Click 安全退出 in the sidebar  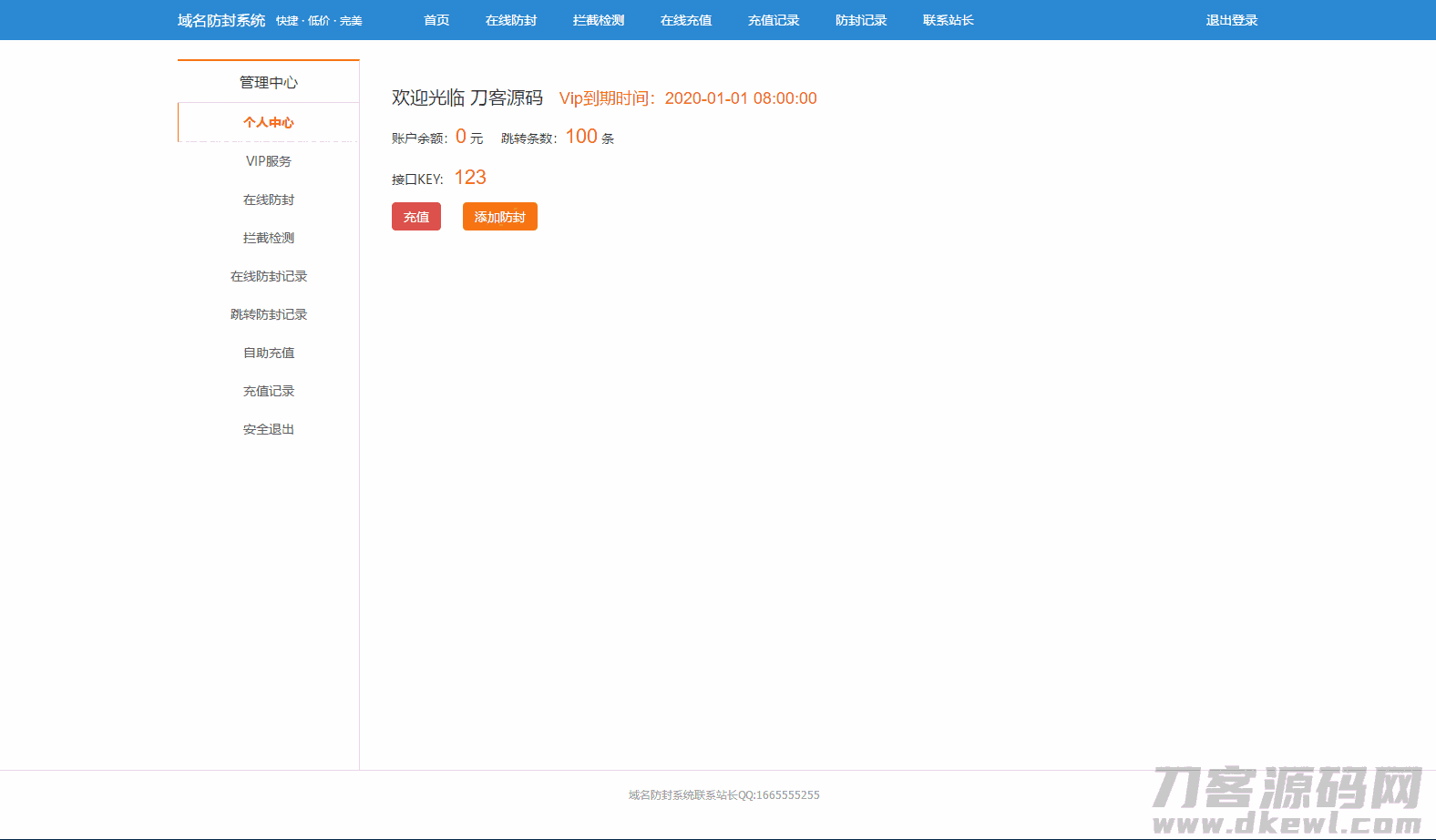pyautogui.click(x=269, y=429)
